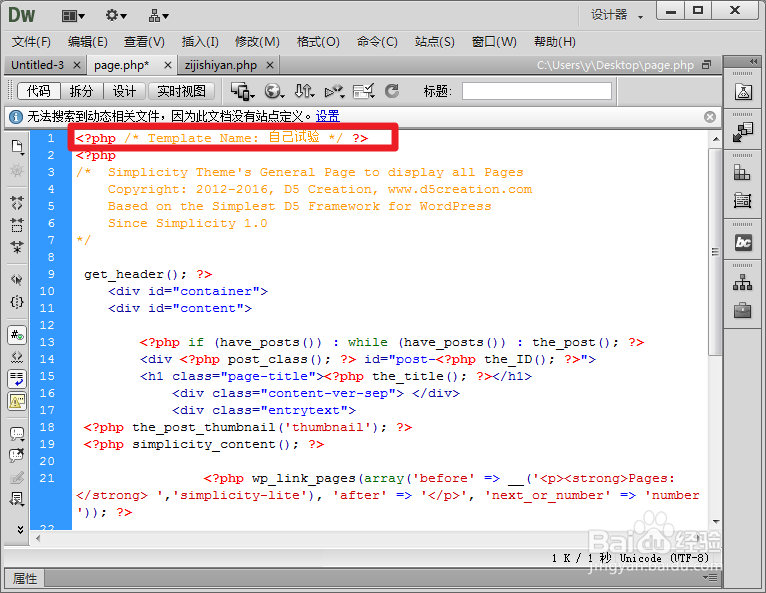Image resolution: width=766 pixels, height=593 pixels.
Task: Open the 修改(M) menu
Action: tap(257, 42)
